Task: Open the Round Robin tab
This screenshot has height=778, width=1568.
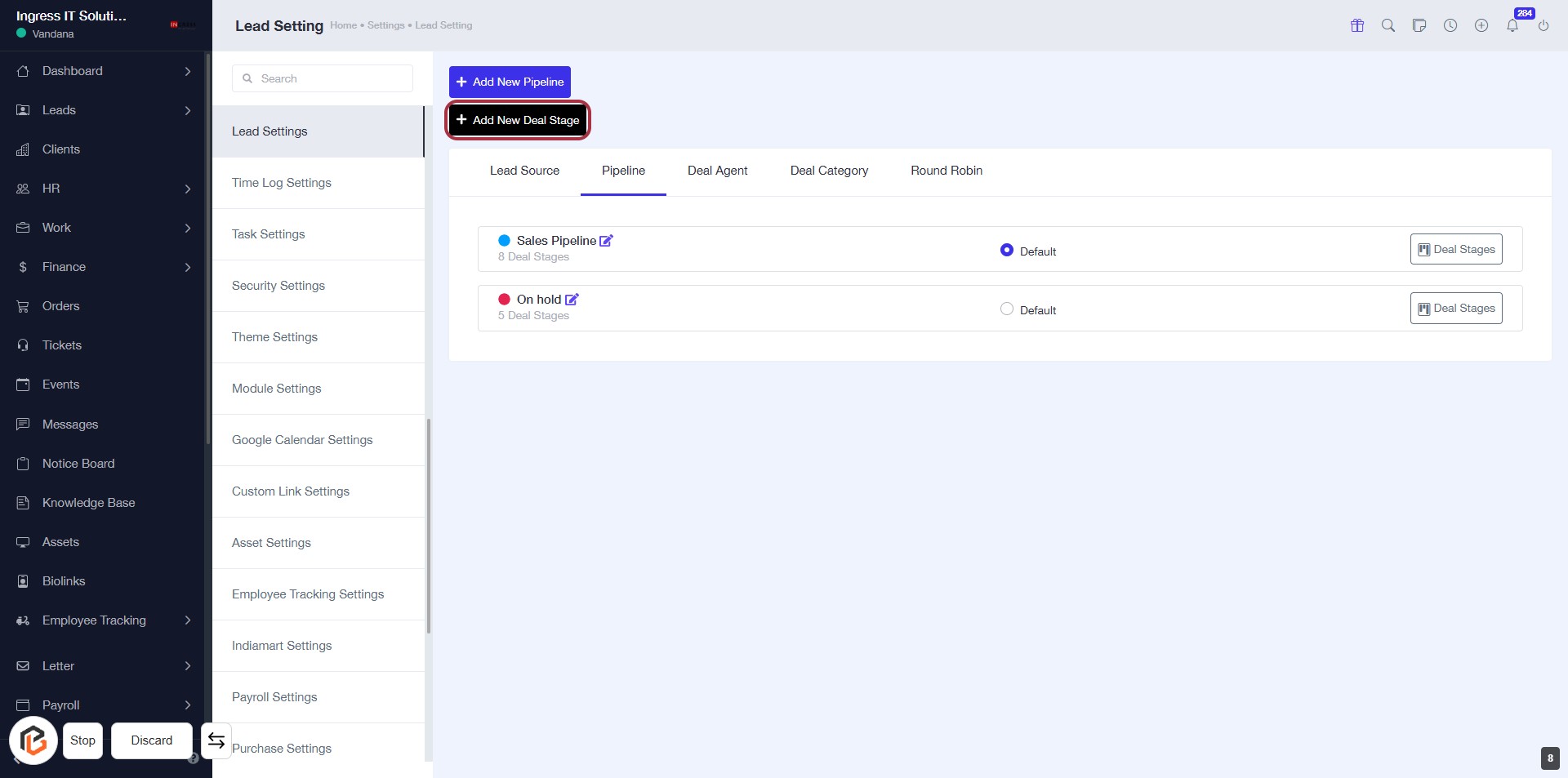Action: coord(947,171)
